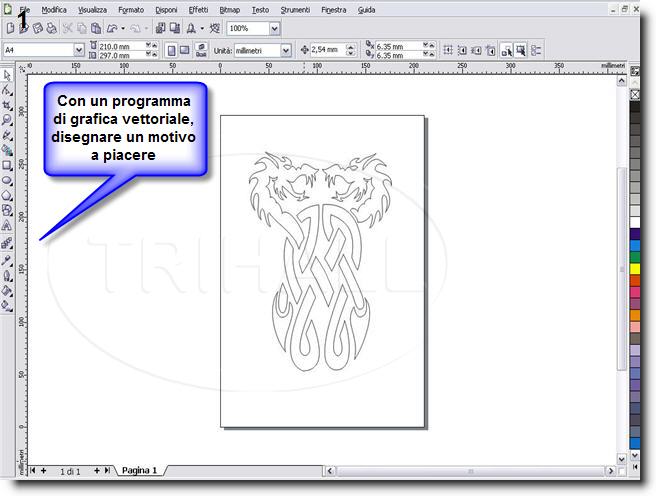Viewport: 656px width, 496px height.
Task: Select the Crop tool
Action: tap(7, 105)
